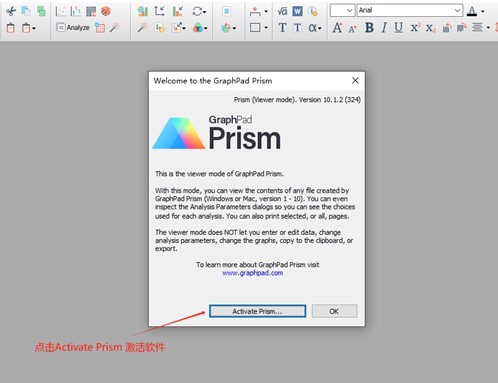Click the blue Word object icon
Screen dimensions: 498x383
pyautogui.click(x=298, y=11)
